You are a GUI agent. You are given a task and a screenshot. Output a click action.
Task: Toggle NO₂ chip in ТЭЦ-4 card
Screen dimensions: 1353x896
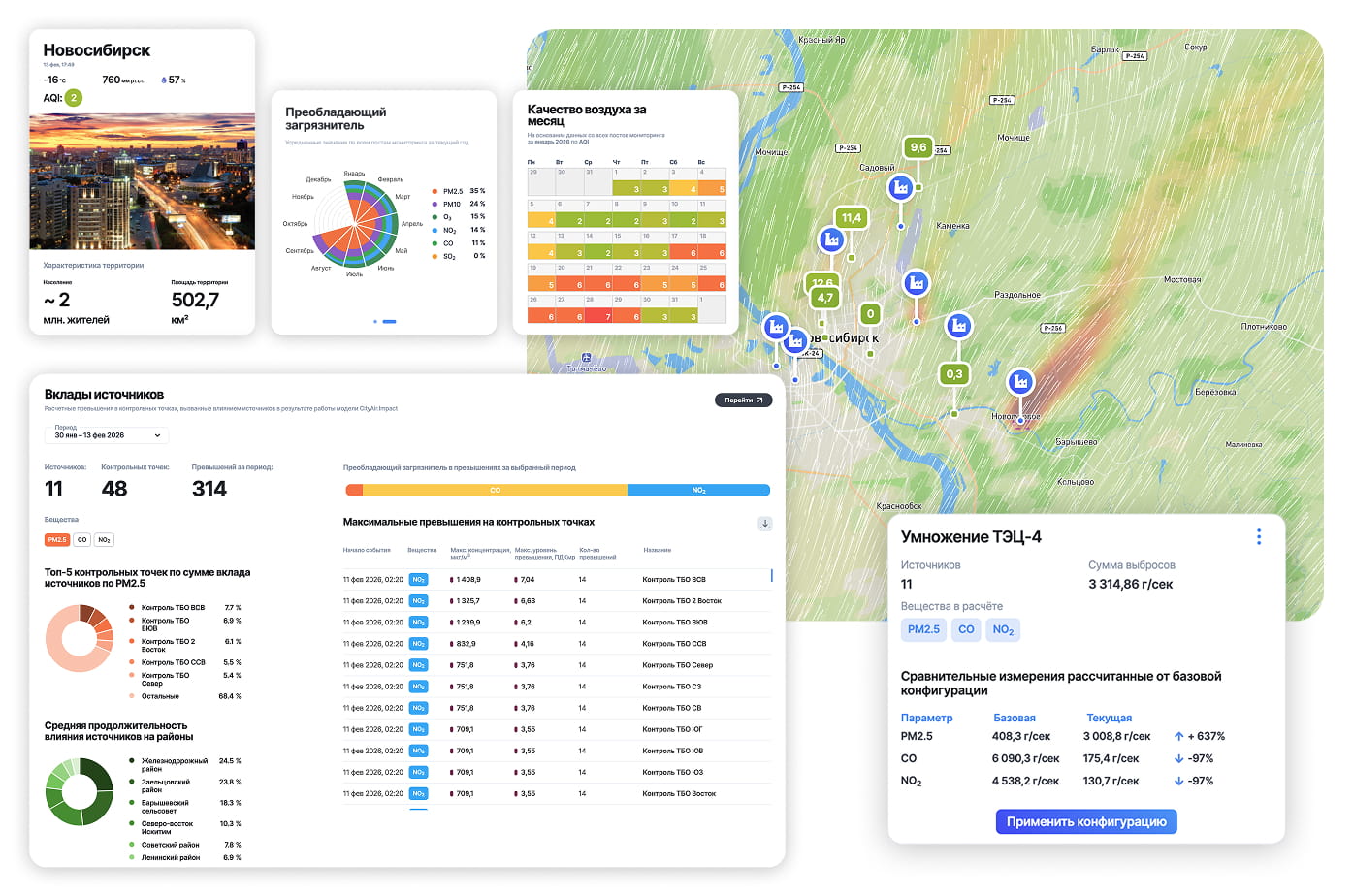pos(1003,630)
